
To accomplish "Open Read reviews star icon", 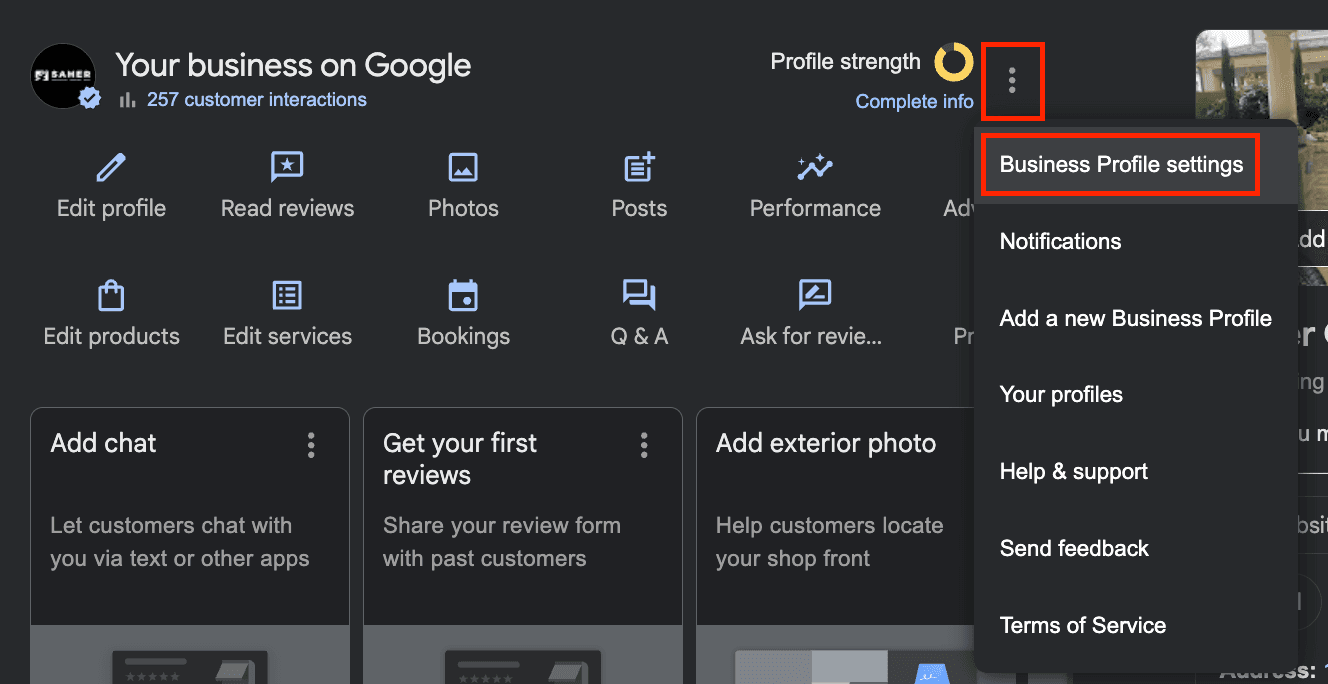I will pyautogui.click(x=287, y=168).
